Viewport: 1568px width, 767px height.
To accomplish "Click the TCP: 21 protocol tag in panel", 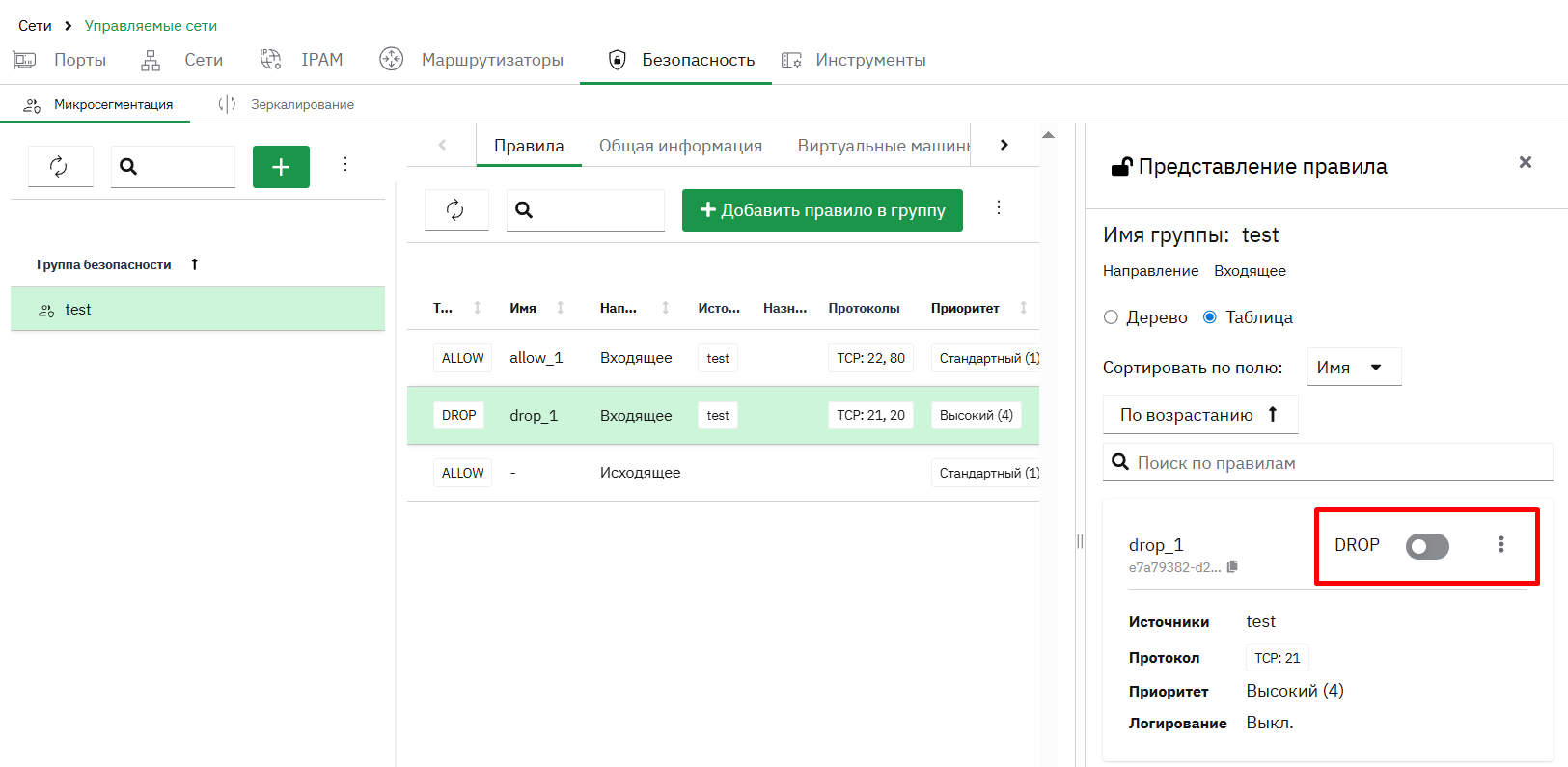I will point(1277,658).
